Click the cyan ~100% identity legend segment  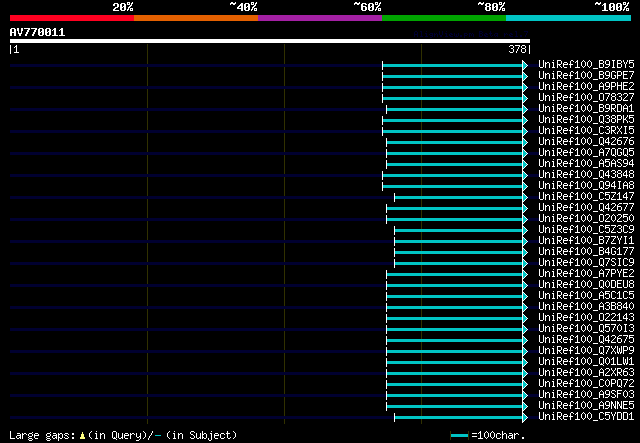click(569, 18)
